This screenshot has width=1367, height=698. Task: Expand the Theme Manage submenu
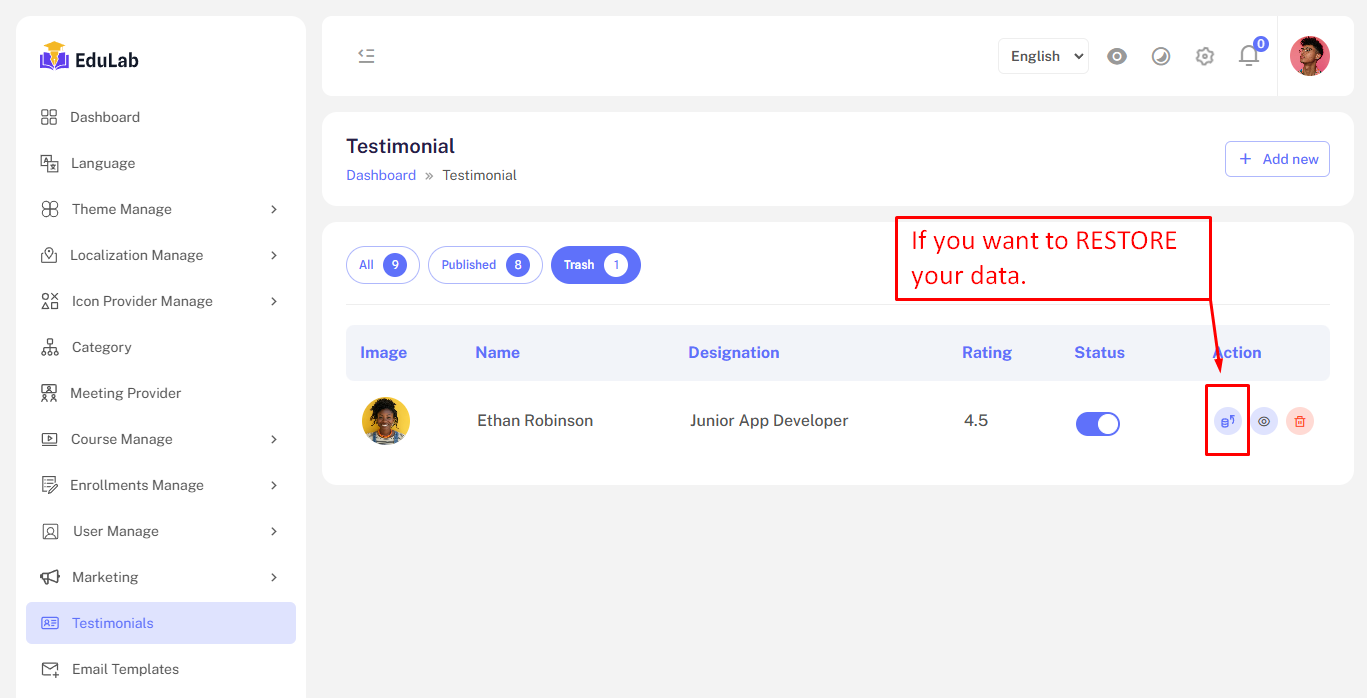click(x=160, y=209)
